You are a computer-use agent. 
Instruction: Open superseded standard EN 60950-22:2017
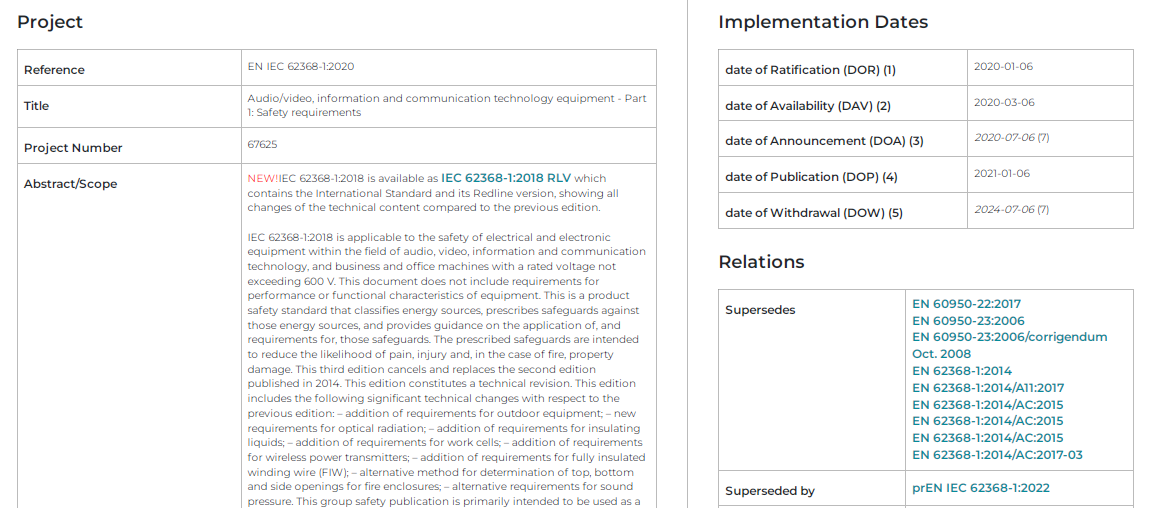point(966,303)
